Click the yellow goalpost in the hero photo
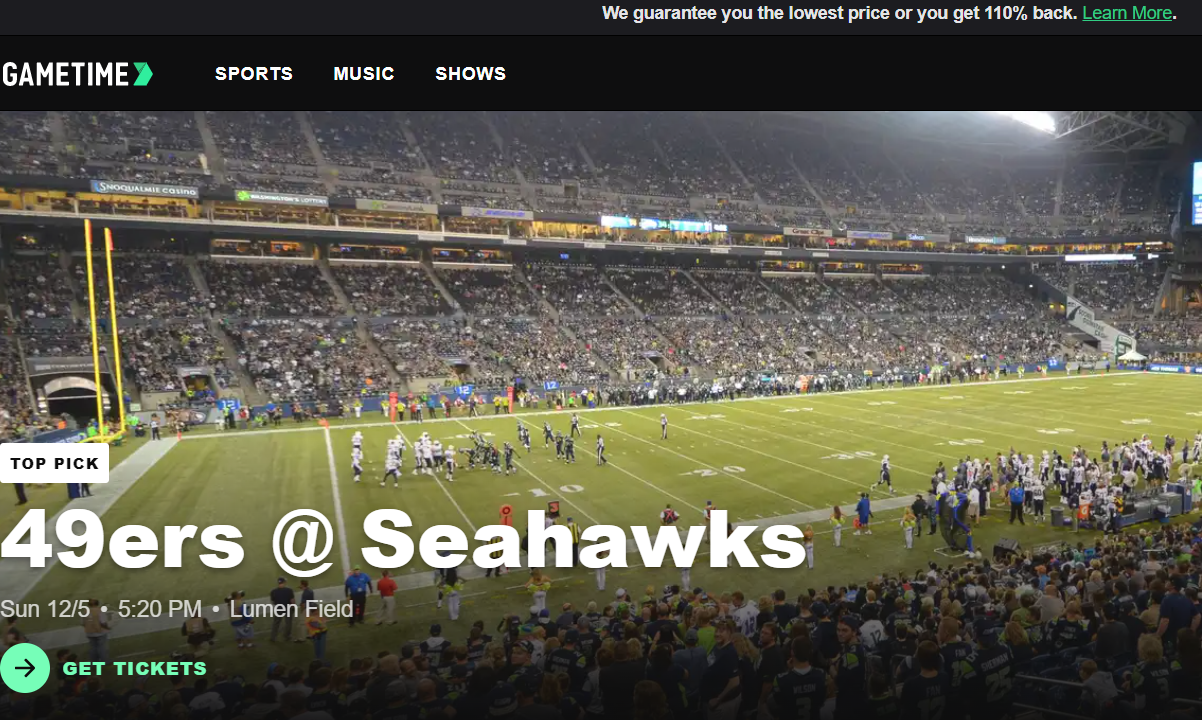Image resolution: width=1202 pixels, height=720 pixels. (104, 330)
